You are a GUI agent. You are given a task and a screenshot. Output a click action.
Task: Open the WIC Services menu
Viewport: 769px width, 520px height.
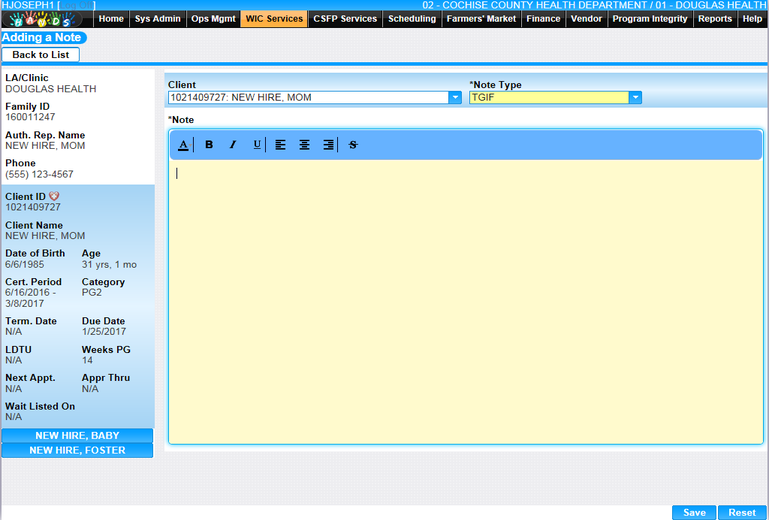(x=274, y=19)
